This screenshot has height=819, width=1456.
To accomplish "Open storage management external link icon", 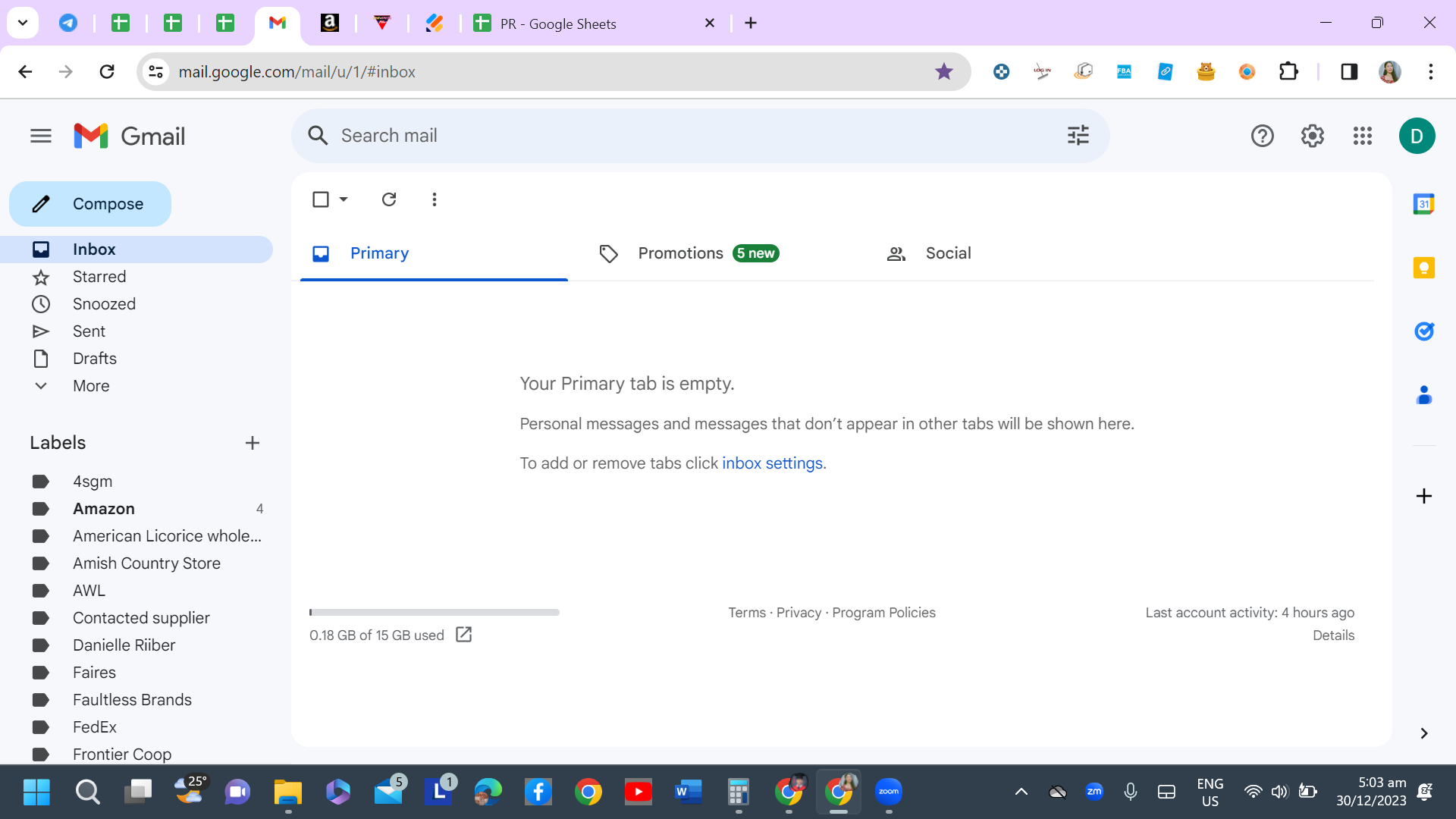I will (x=463, y=635).
